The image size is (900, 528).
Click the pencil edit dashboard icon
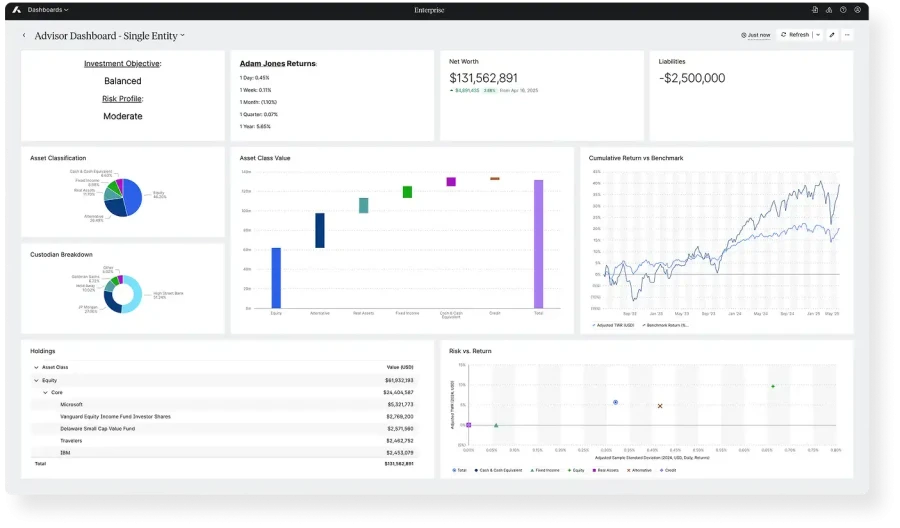tap(832, 35)
